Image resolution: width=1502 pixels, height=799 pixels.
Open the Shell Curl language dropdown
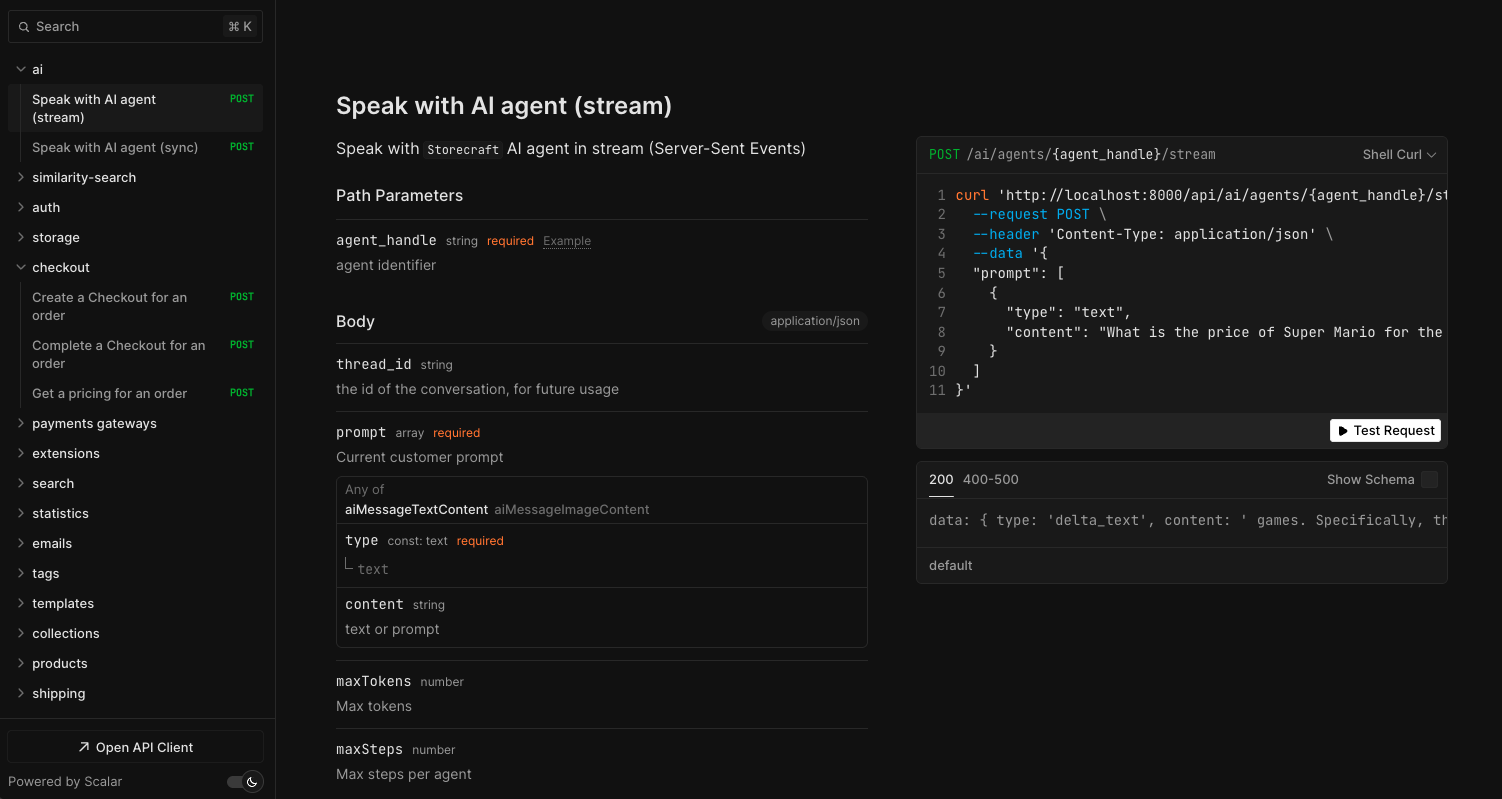(x=1399, y=155)
